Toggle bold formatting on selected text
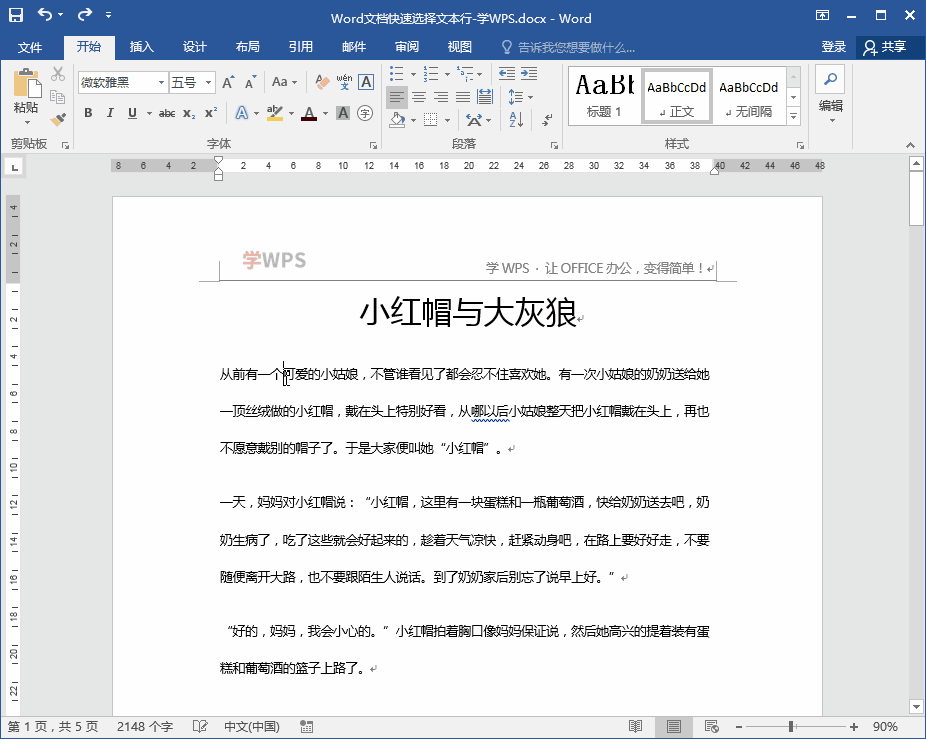926x739 pixels. pyautogui.click(x=89, y=112)
